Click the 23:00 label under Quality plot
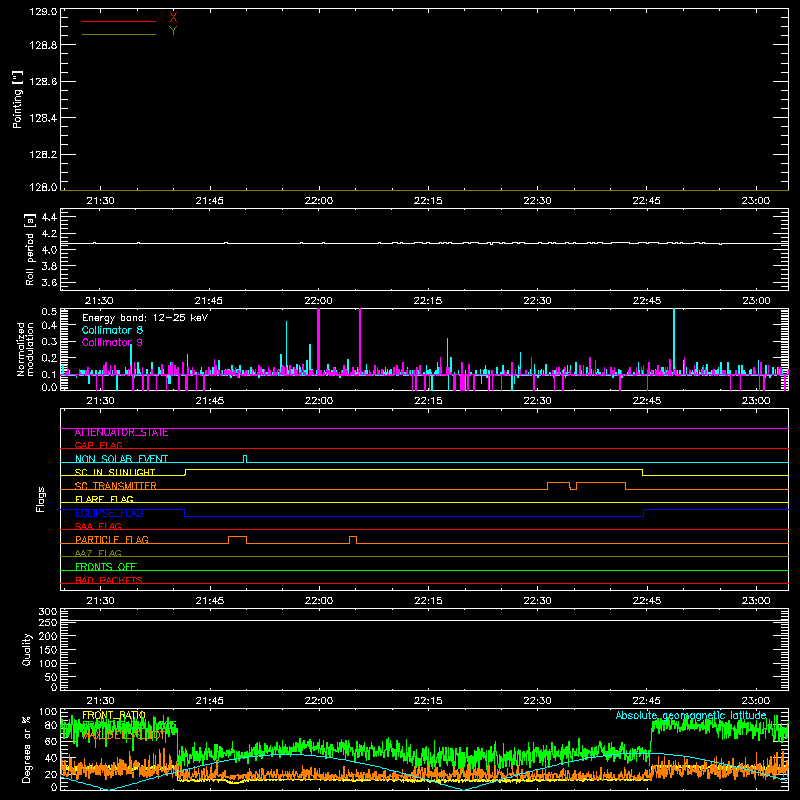 coord(756,701)
